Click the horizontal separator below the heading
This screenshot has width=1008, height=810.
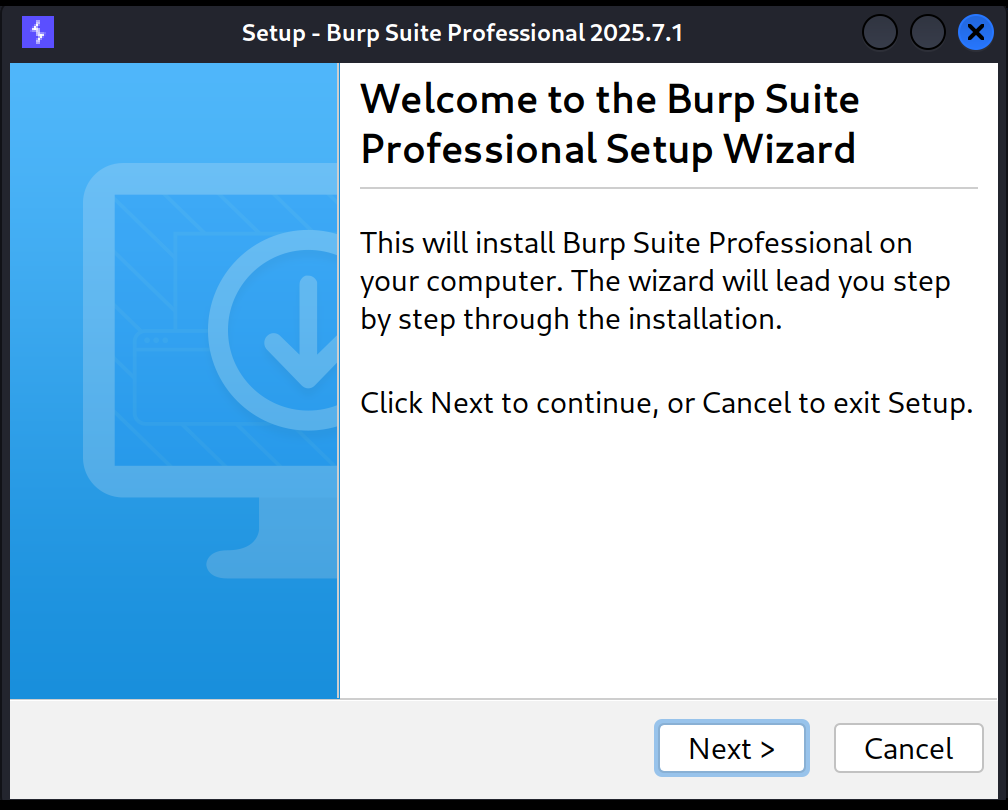click(669, 188)
